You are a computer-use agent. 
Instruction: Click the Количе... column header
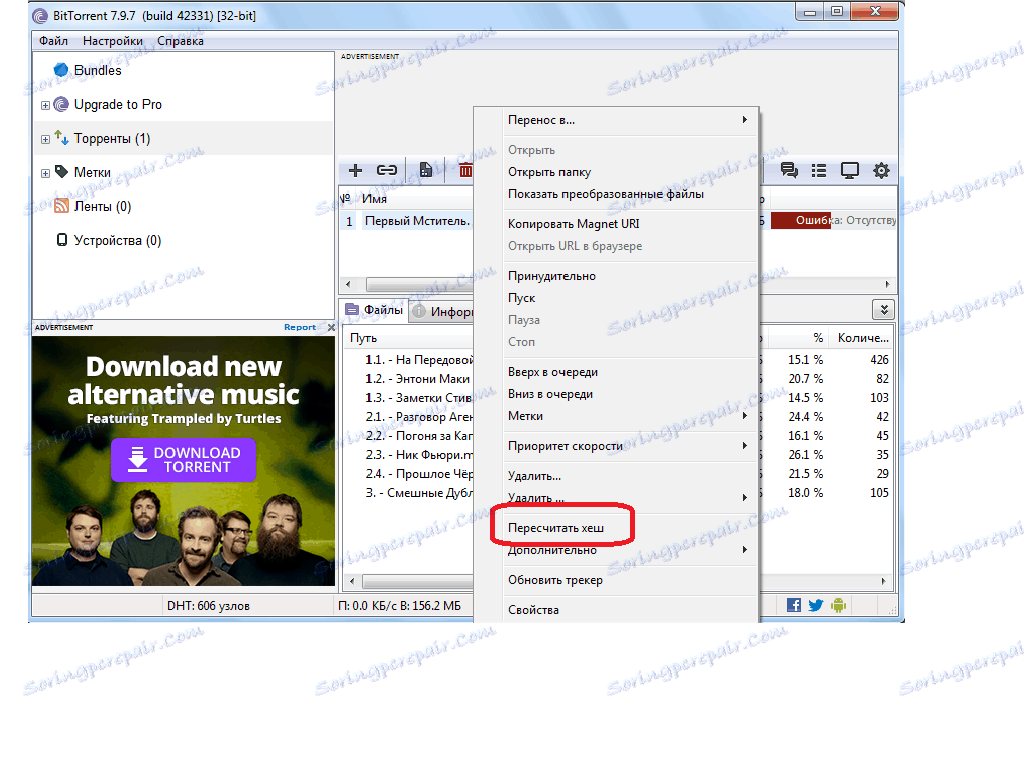(862, 338)
